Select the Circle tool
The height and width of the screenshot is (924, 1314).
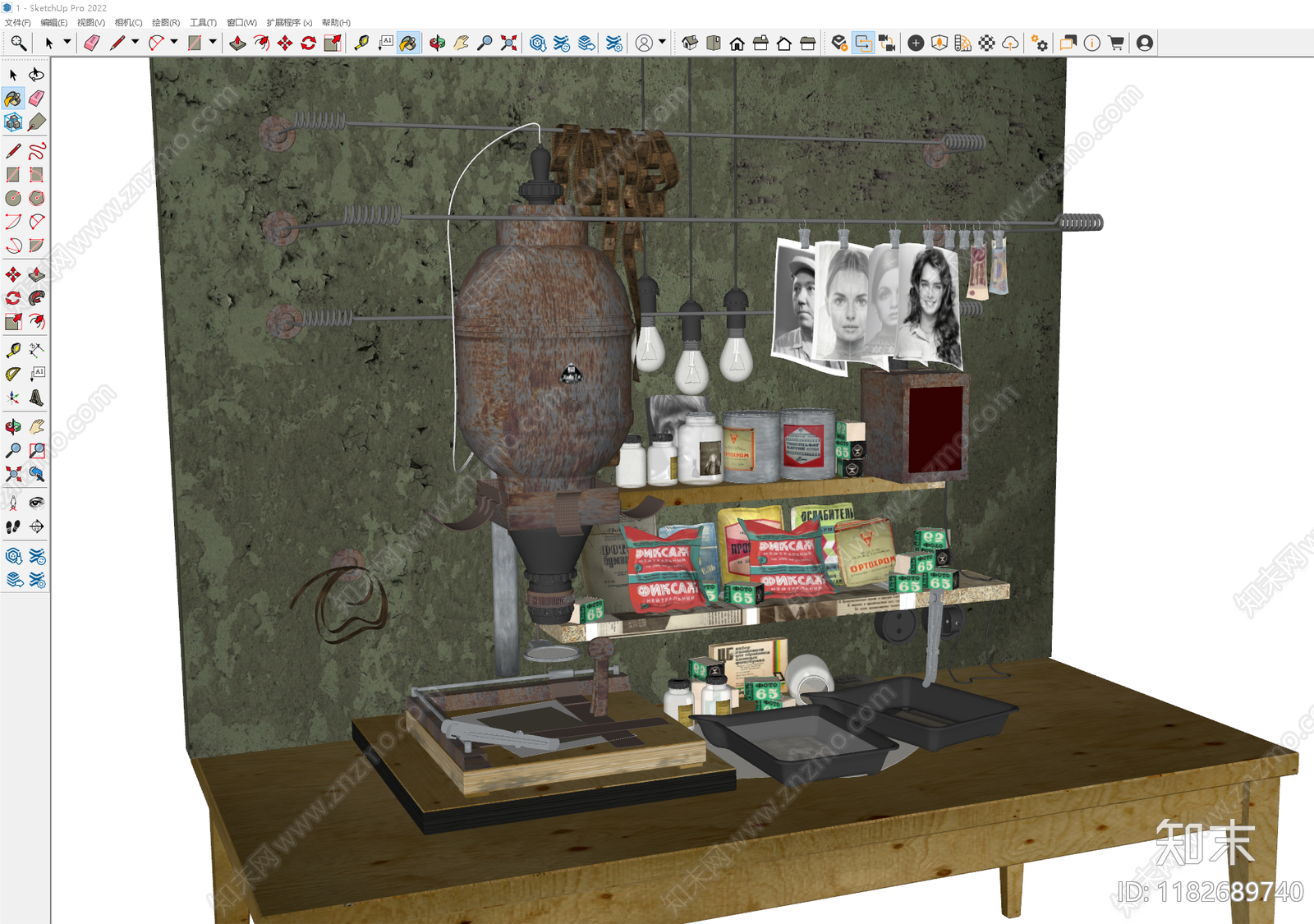13,198
